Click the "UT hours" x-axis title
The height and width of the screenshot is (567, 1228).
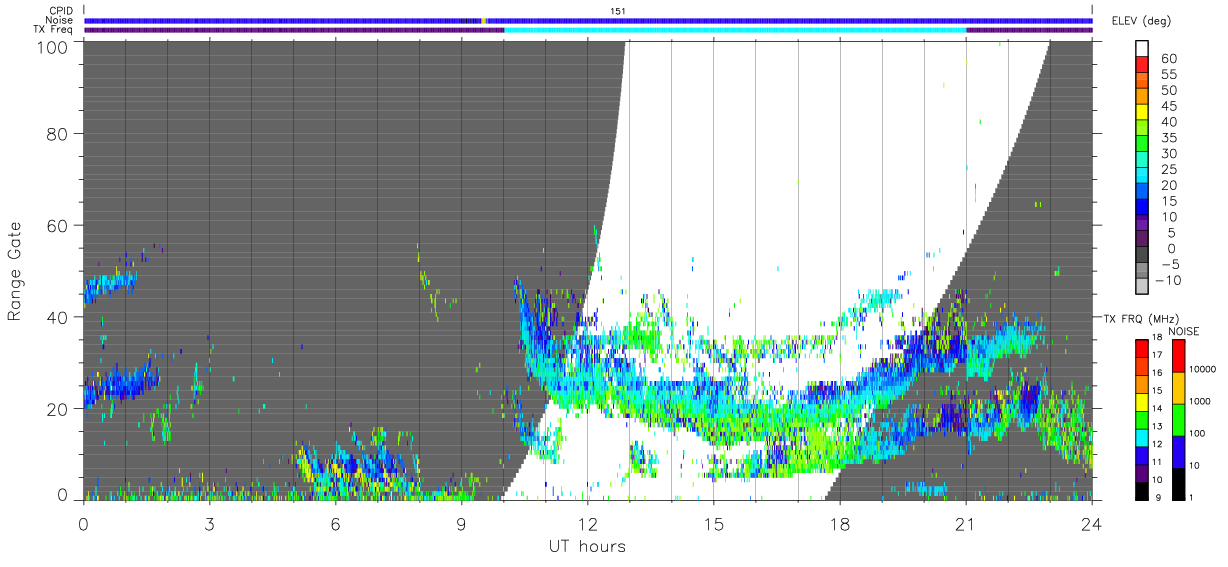point(587,546)
